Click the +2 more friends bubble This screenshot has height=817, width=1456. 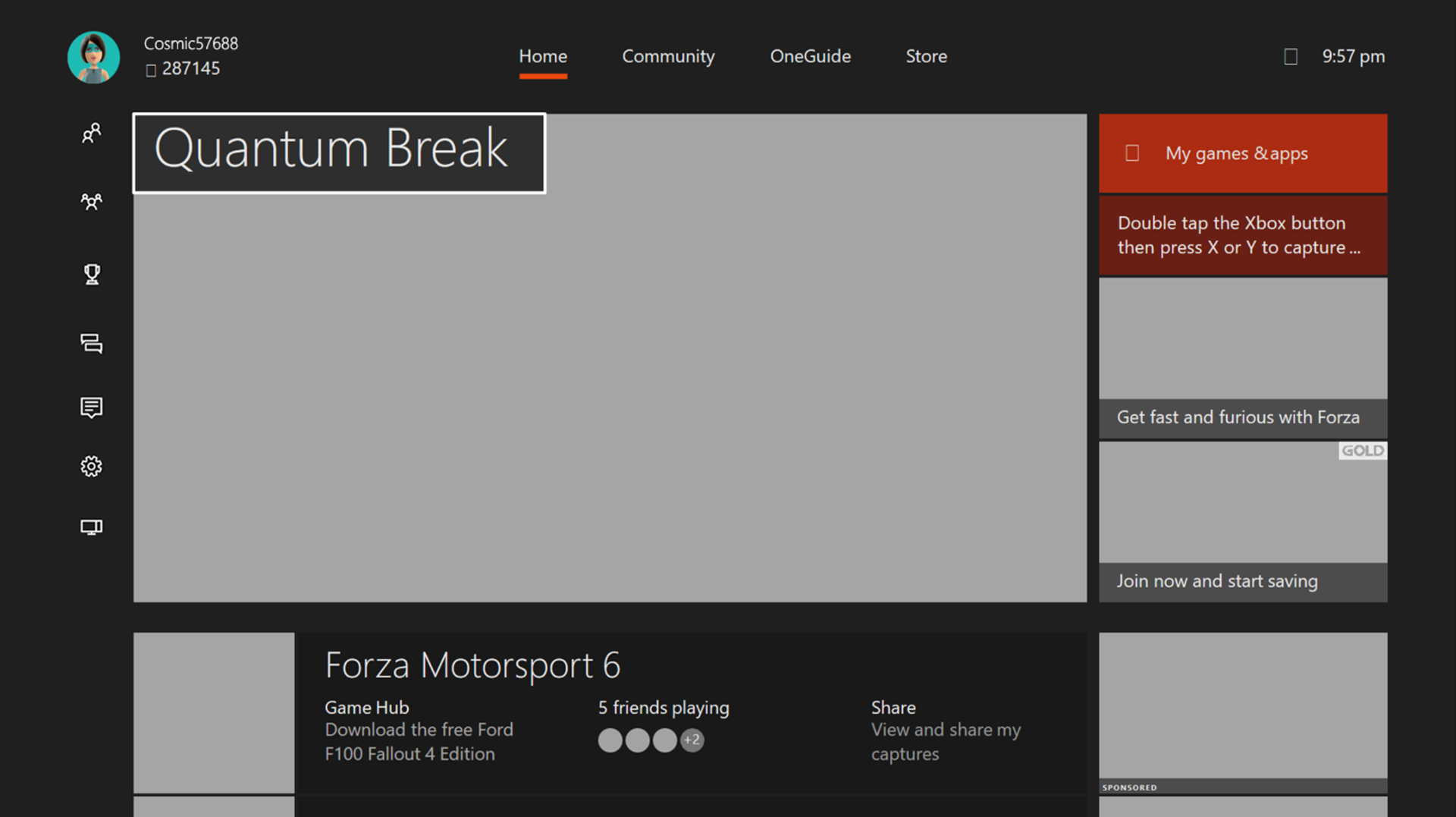pyautogui.click(x=692, y=740)
